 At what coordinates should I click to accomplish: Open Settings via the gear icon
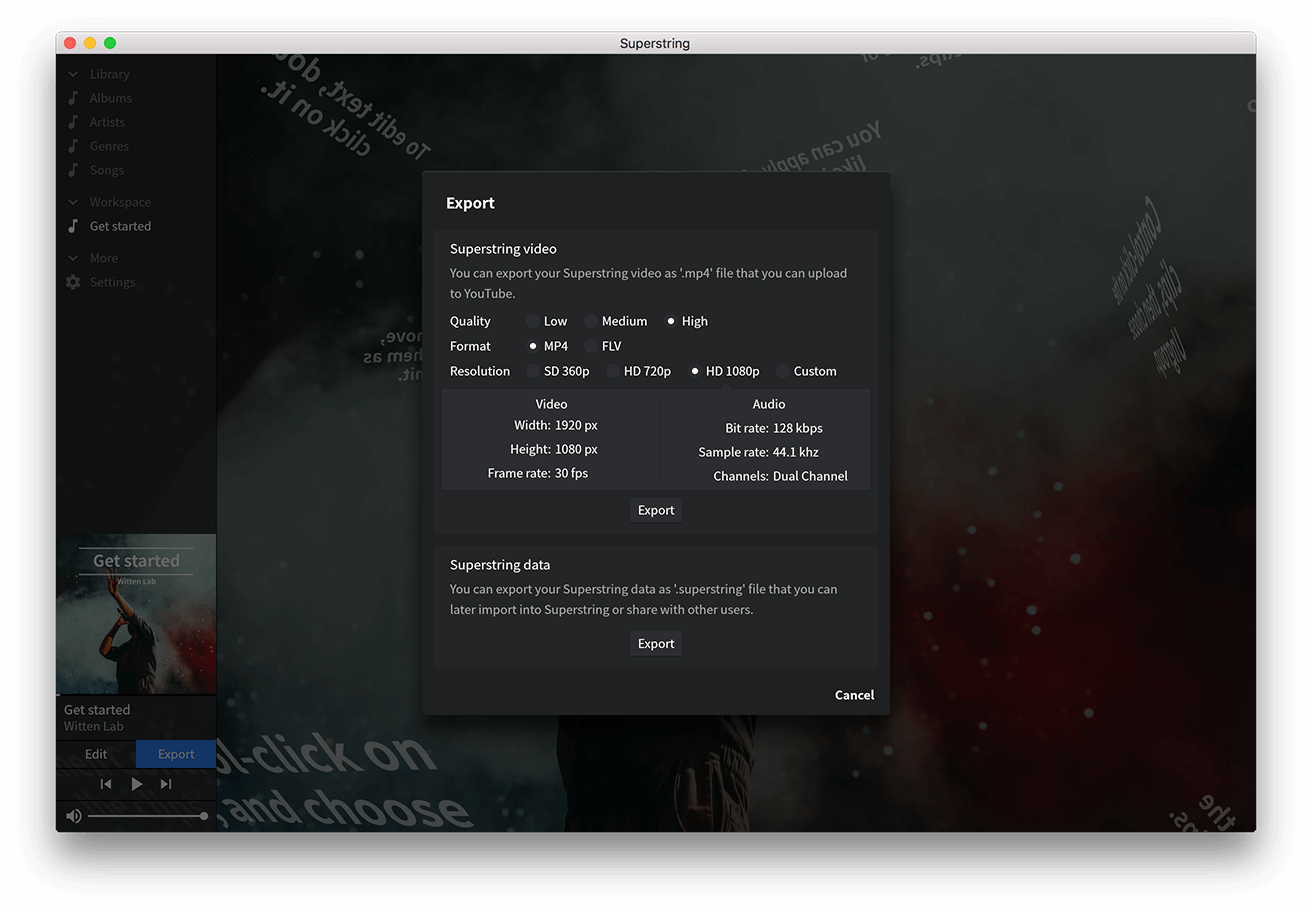click(x=73, y=282)
